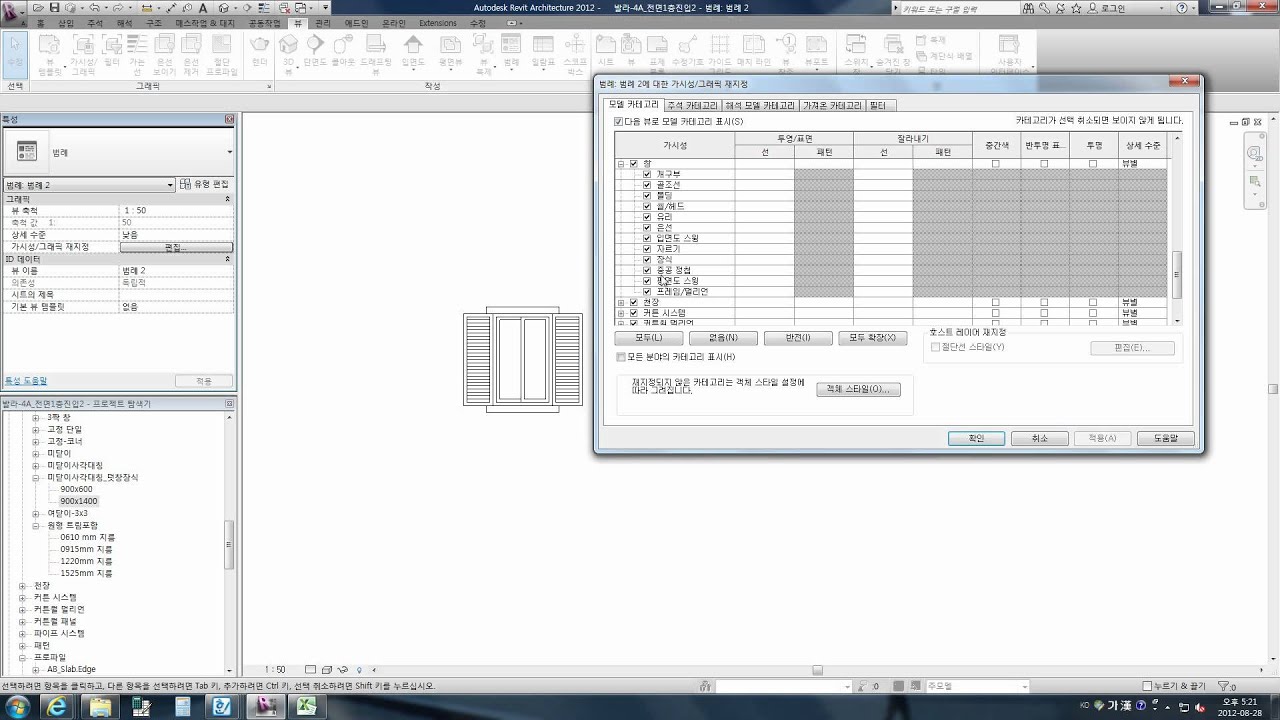The height and width of the screenshot is (720, 1280).
Task: Click the 모두(L) select all button
Action: coord(648,338)
